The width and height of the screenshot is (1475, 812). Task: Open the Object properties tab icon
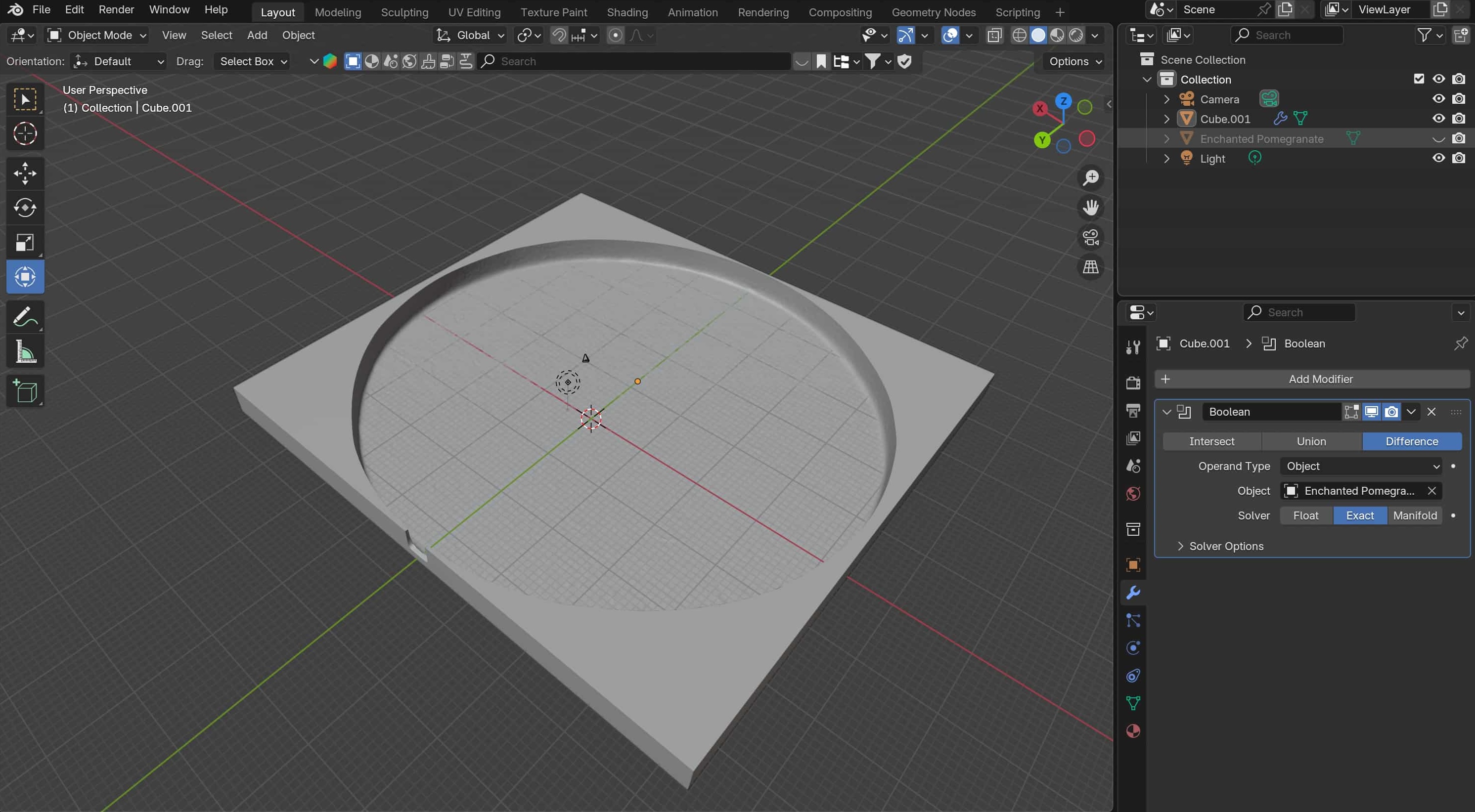pos(1133,565)
